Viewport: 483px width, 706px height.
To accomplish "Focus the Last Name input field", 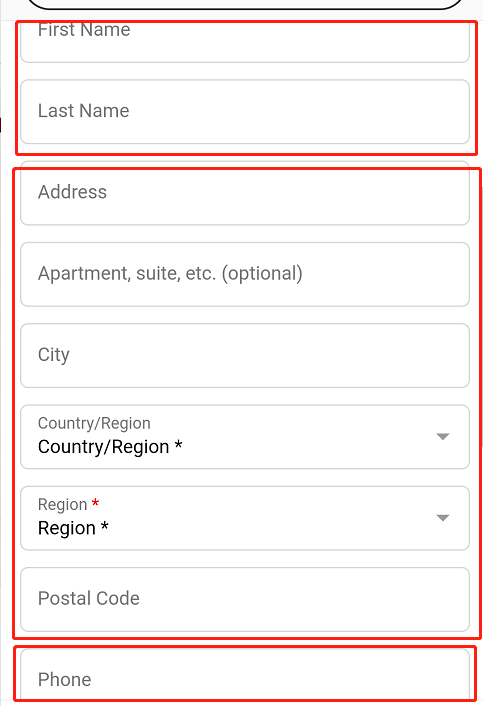I will click(x=245, y=112).
